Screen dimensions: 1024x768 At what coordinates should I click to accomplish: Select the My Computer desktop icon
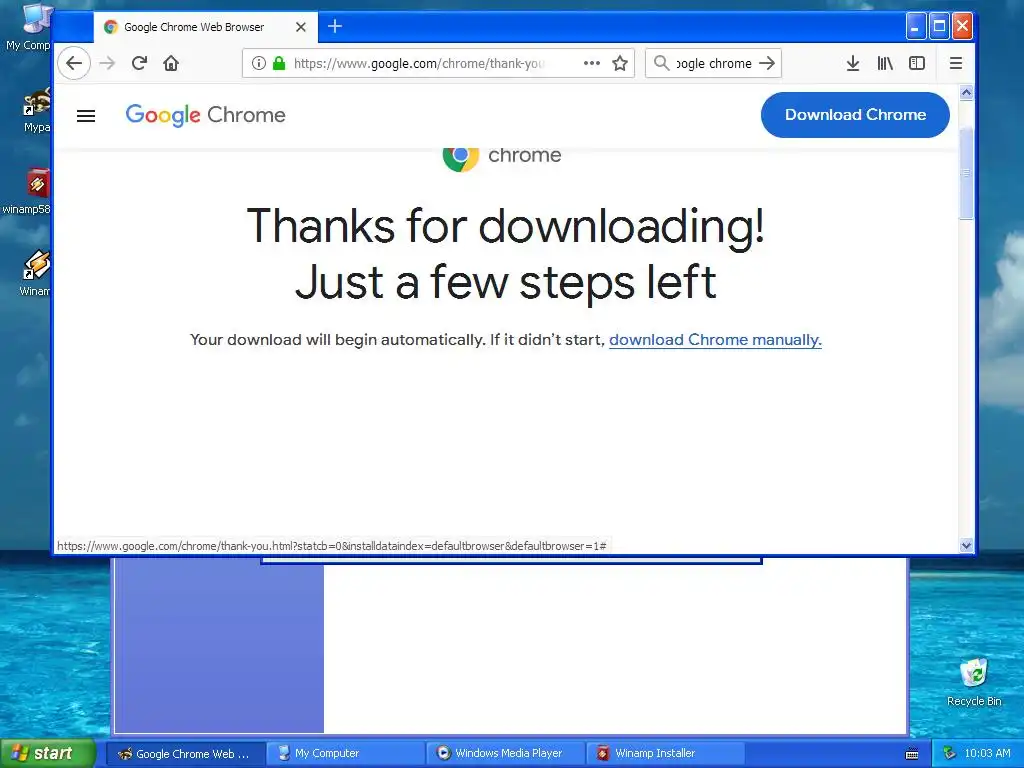click(29, 27)
